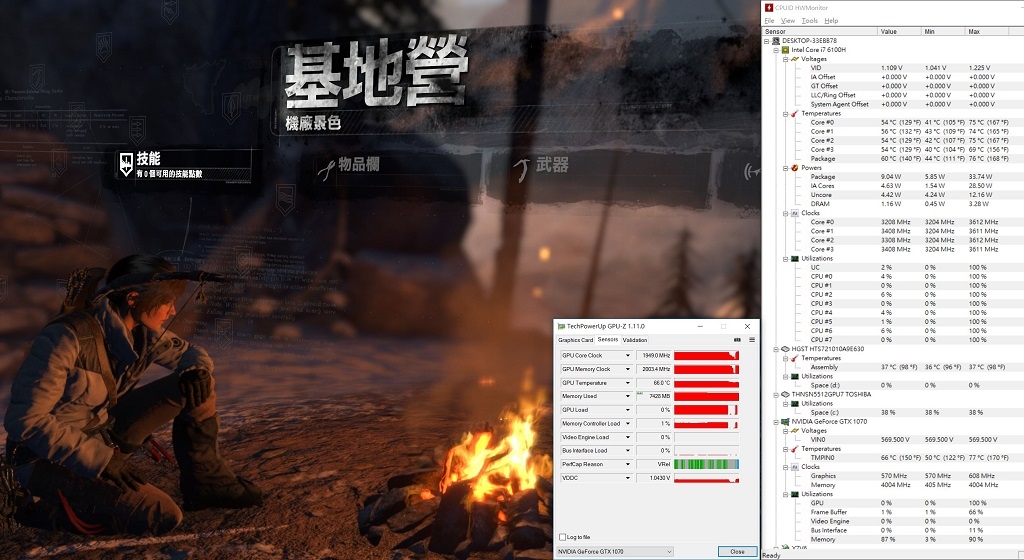Switch to the Graphics Card tab
This screenshot has width=1024, height=560.
click(x=575, y=340)
